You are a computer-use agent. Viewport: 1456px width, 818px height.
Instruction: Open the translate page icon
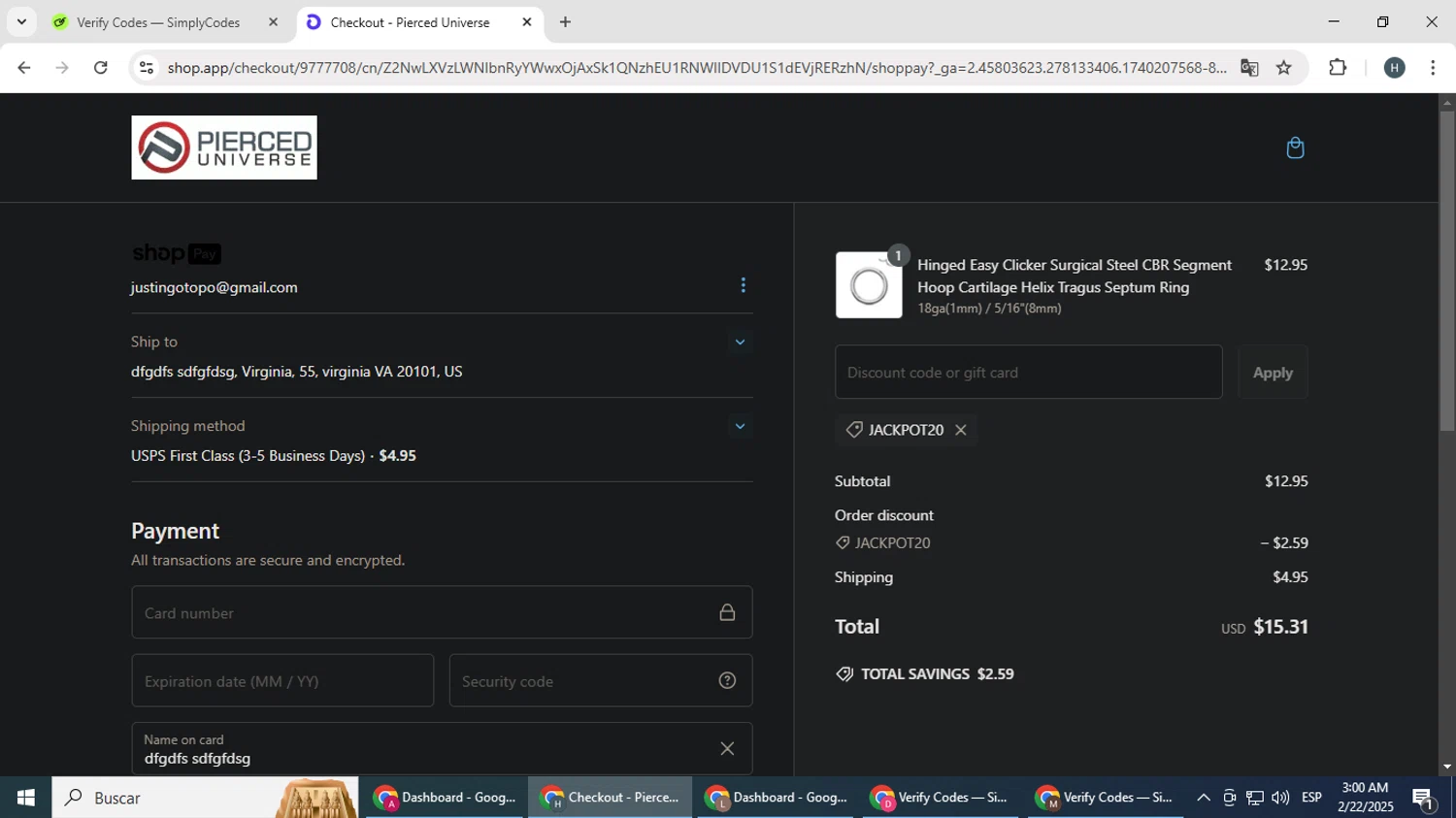coord(1249,67)
